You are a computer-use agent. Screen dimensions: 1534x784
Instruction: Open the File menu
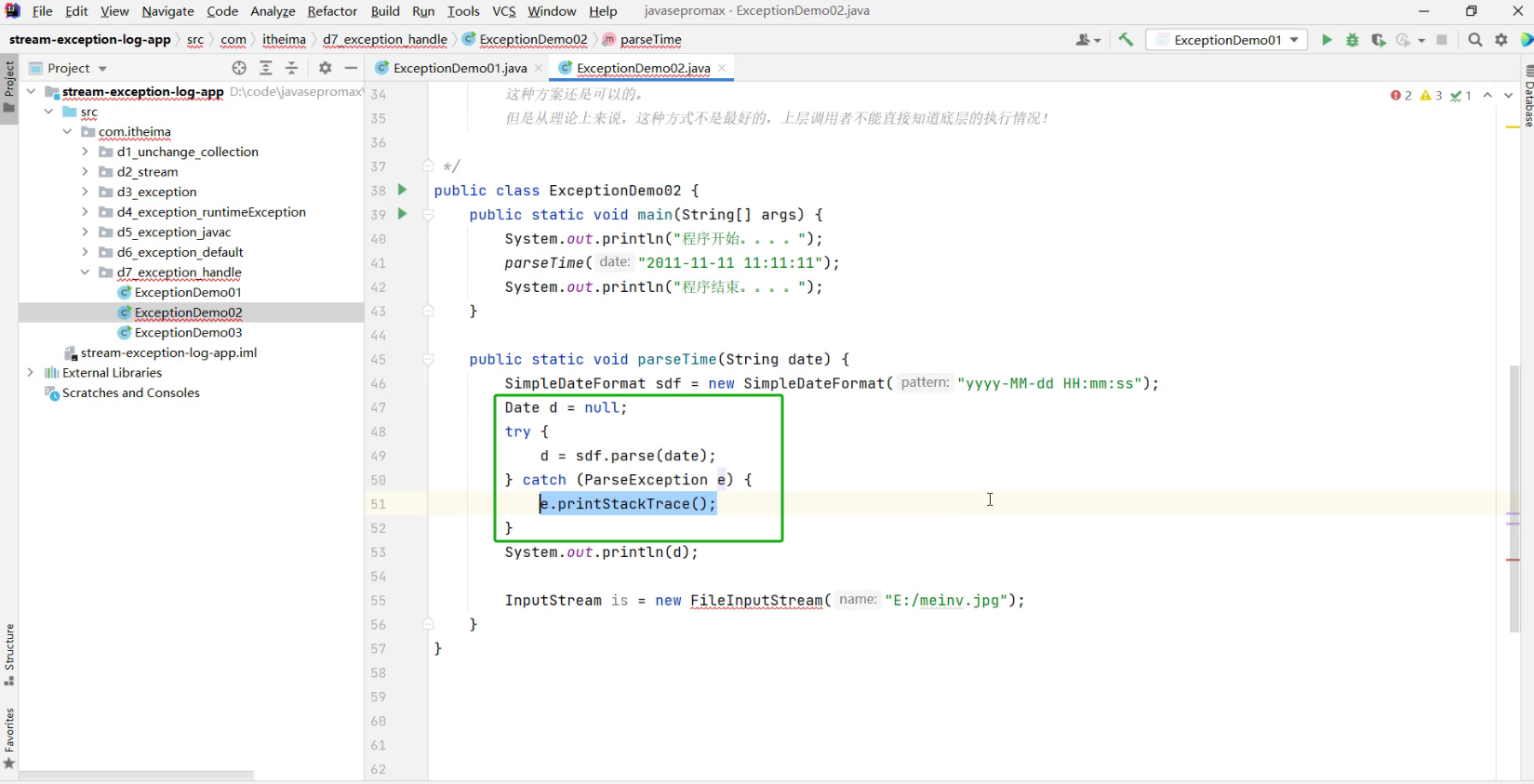coord(43,11)
